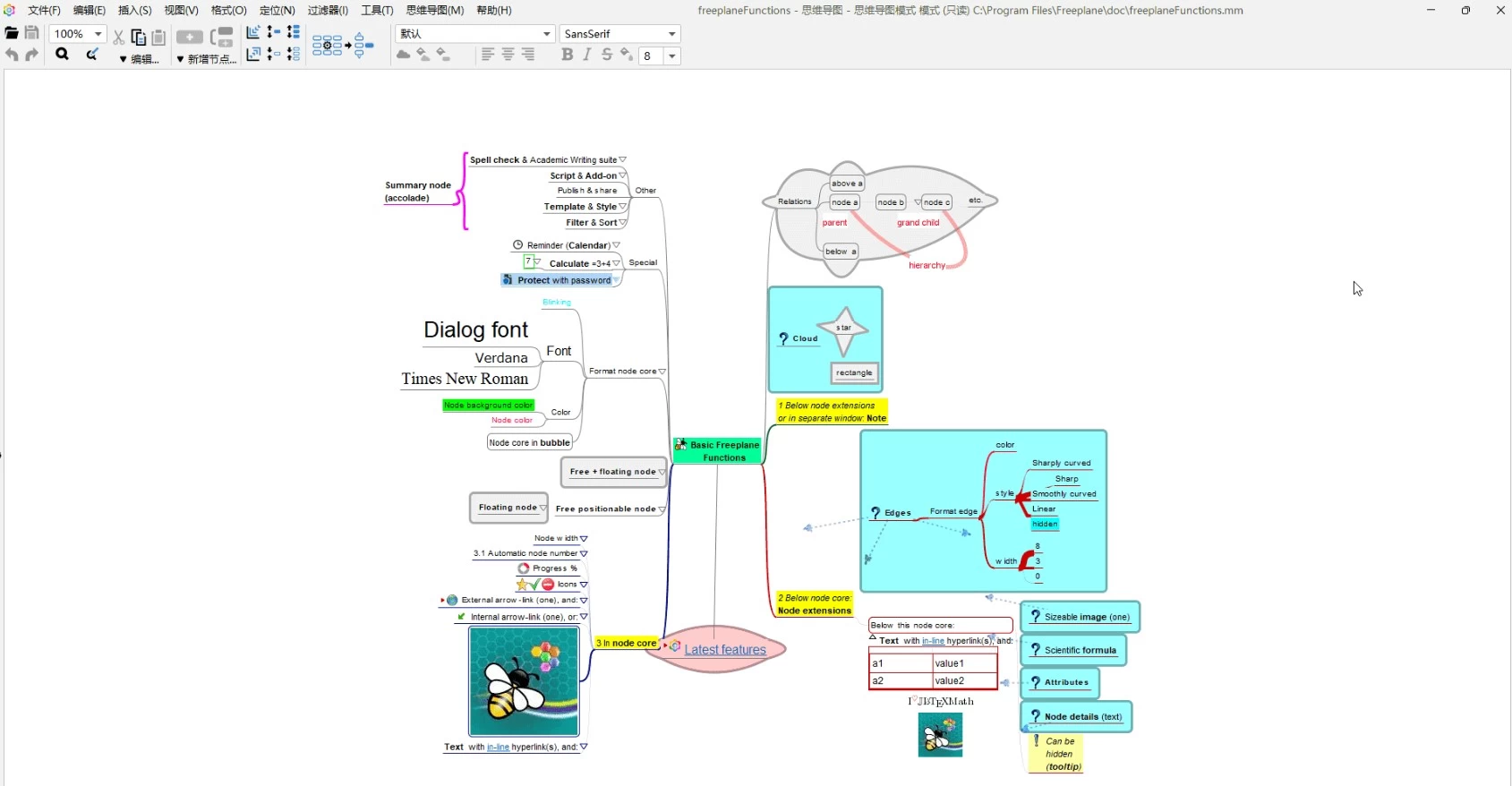Toggle bold formatting
The height and width of the screenshot is (786, 1512).
[567, 56]
